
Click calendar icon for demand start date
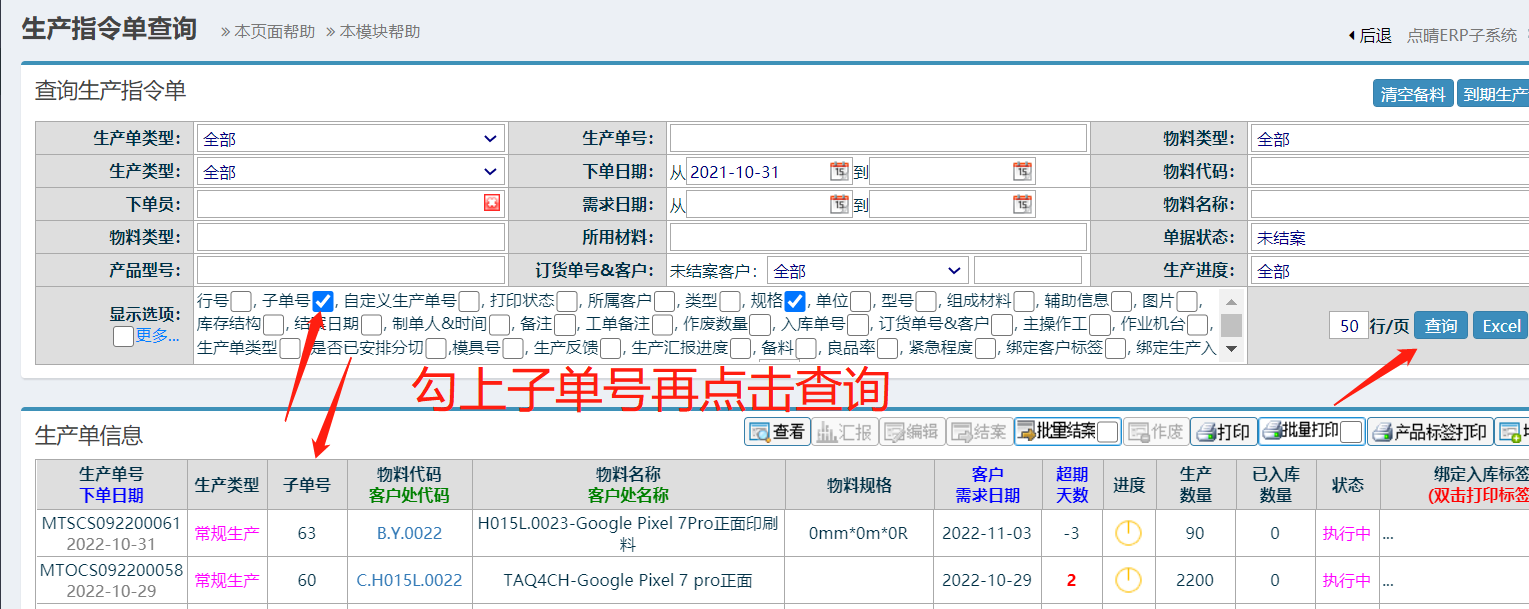coord(839,204)
